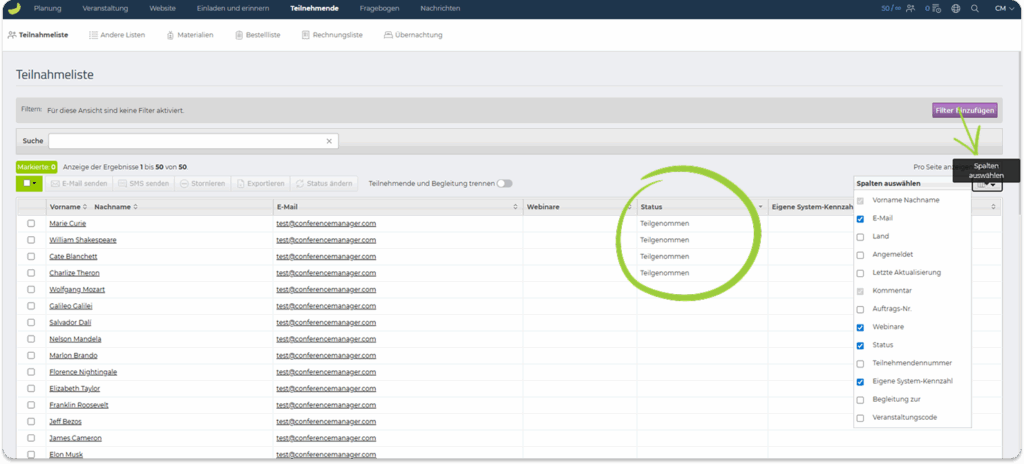Screen dimensions: 1024x464
Task: Click the Filter hinzufügen button
Action: [x=964, y=110]
